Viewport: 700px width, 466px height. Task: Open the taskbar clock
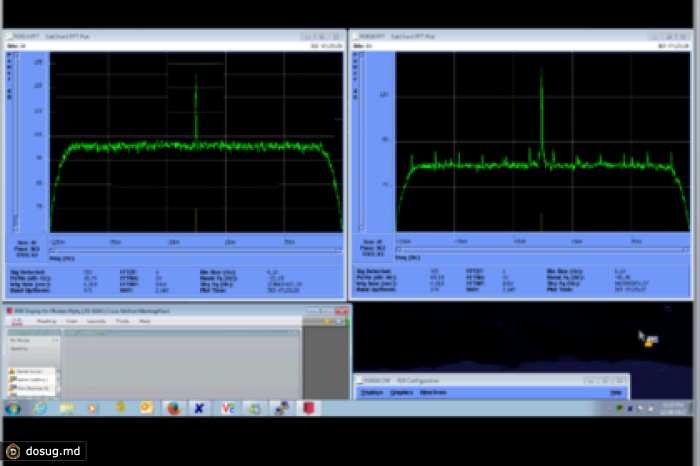click(x=674, y=408)
